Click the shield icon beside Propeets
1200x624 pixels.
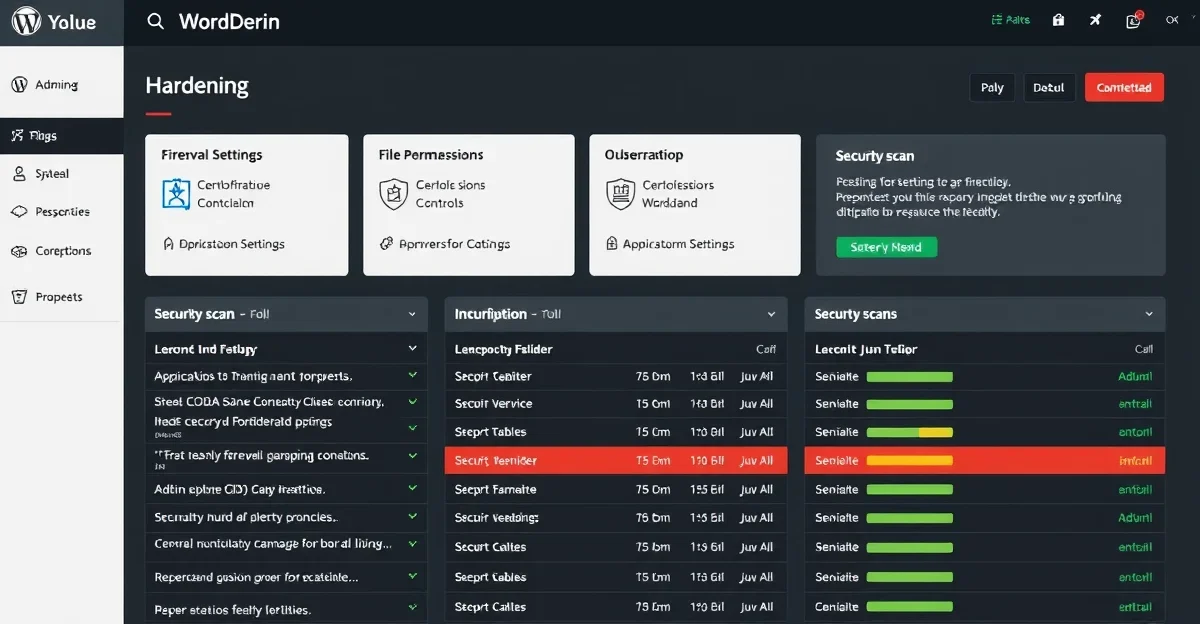(18, 297)
